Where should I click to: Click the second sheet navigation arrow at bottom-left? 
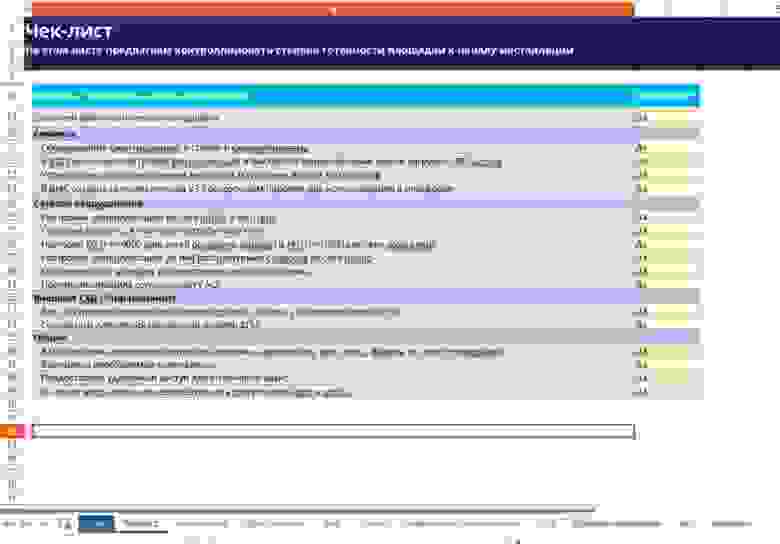(x=26, y=524)
